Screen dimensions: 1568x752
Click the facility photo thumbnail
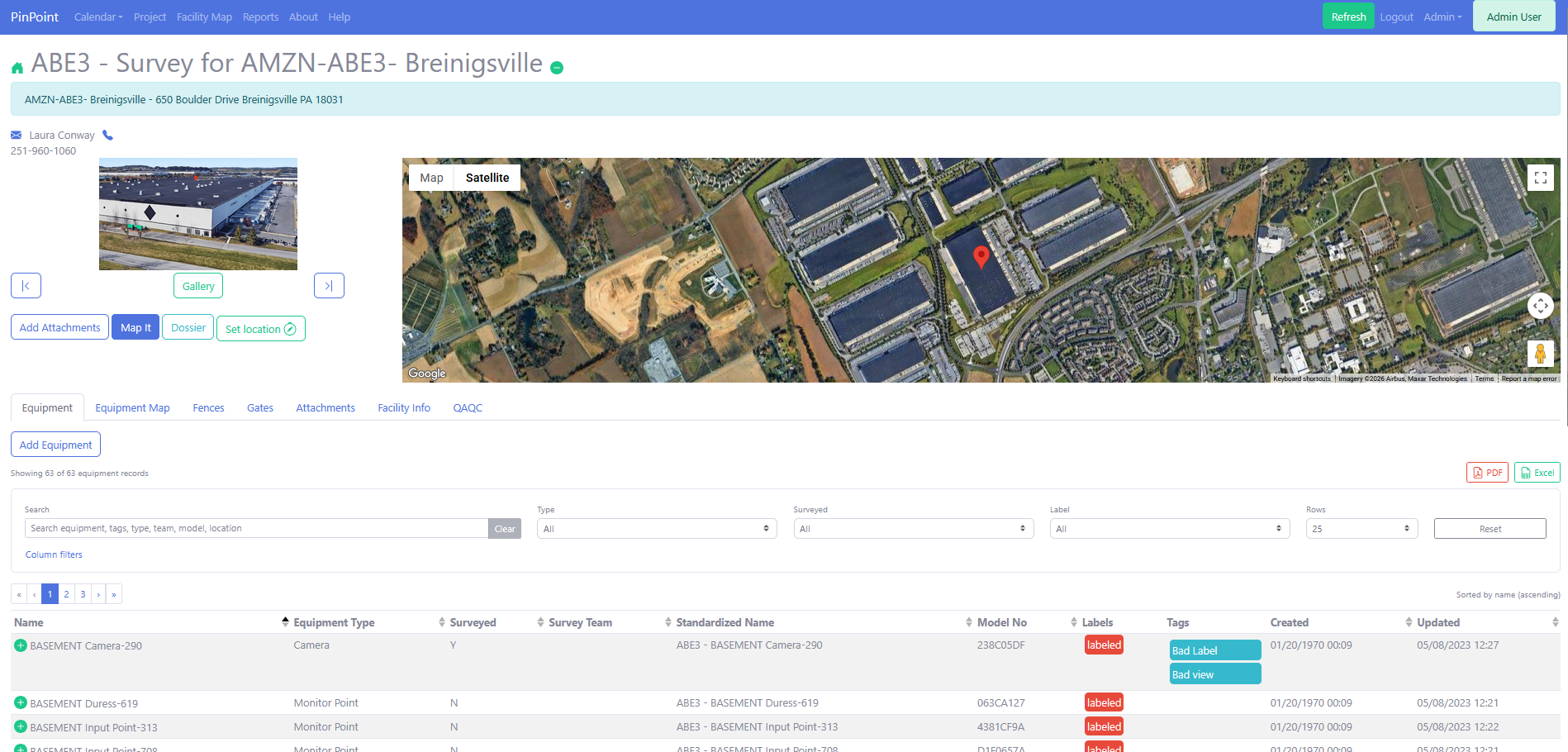click(198, 214)
